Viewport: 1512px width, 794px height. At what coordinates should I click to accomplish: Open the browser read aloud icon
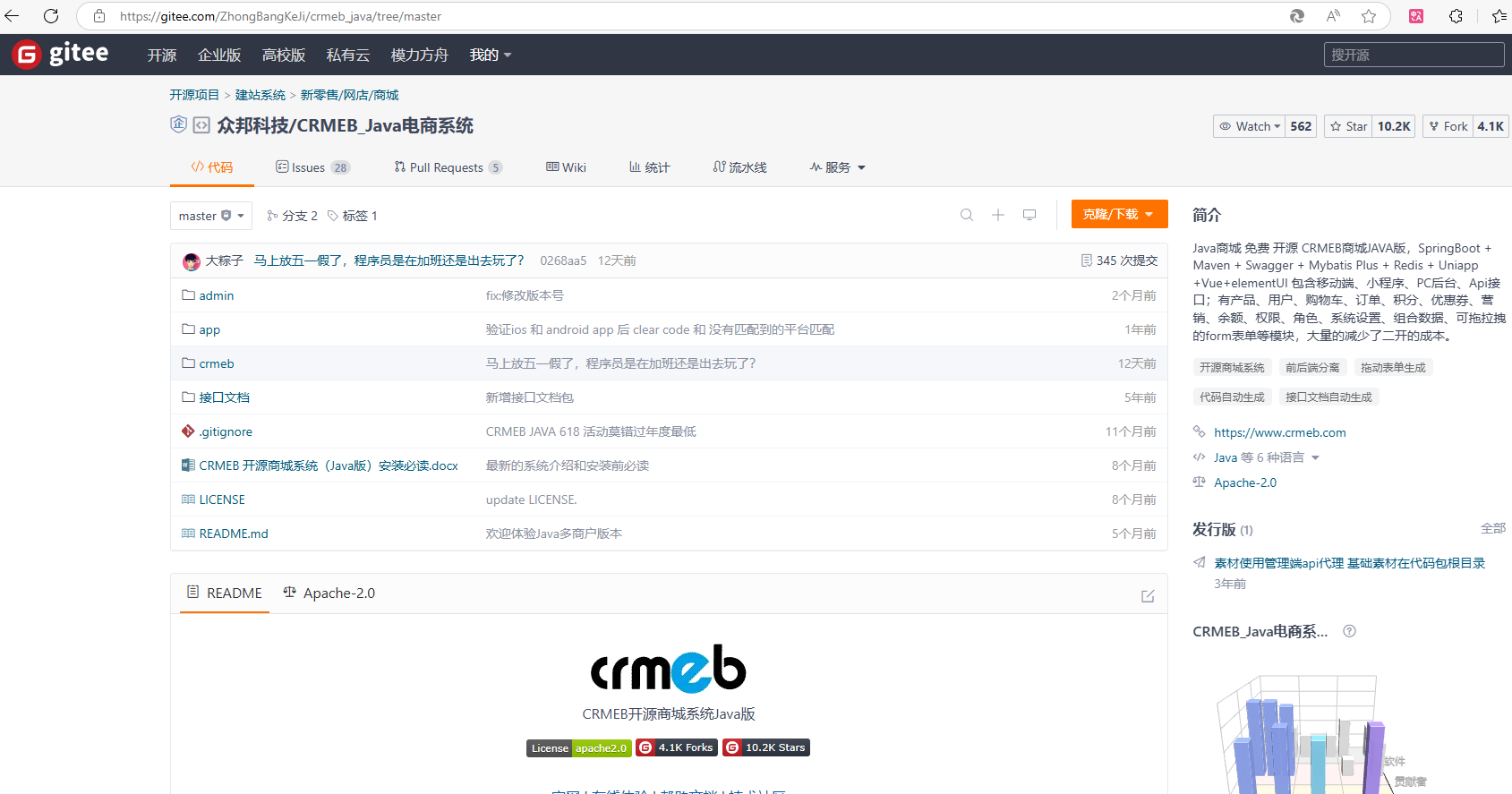(1333, 16)
